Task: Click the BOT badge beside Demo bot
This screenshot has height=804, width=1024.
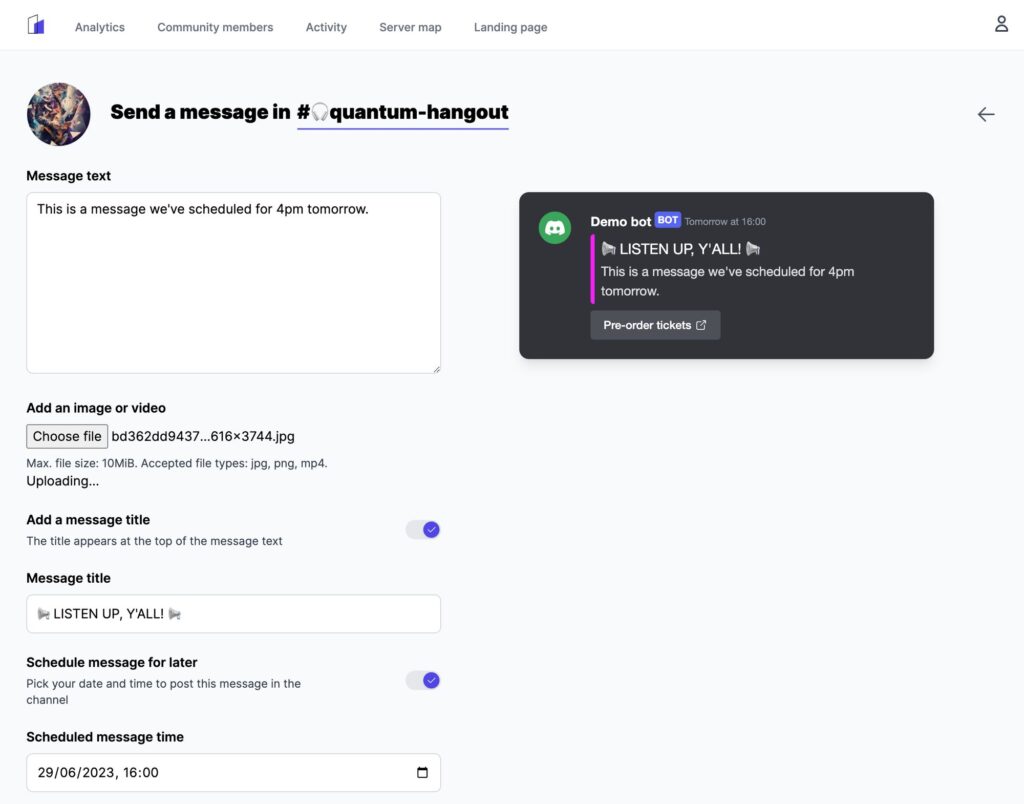Action: tap(667, 220)
